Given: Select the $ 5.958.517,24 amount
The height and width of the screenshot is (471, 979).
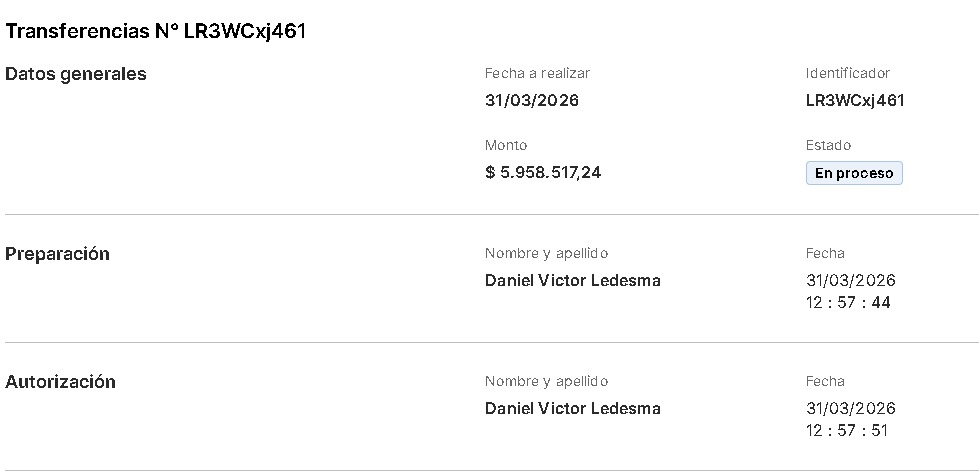Looking at the screenshot, I should (x=543, y=172).
